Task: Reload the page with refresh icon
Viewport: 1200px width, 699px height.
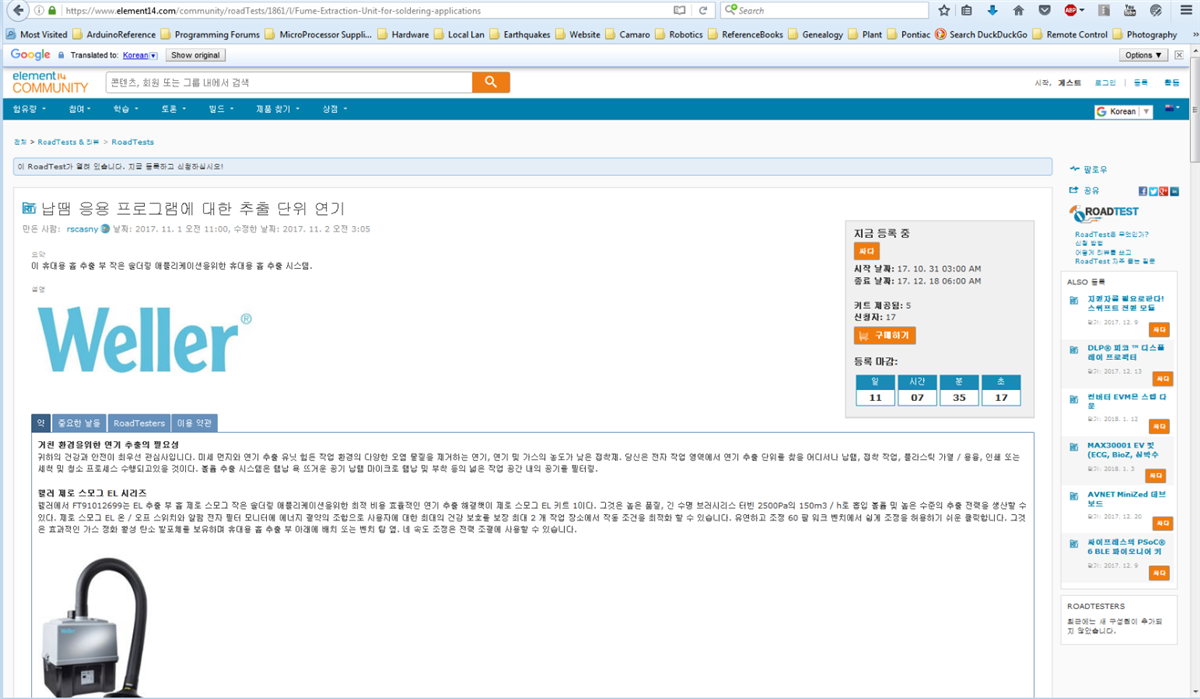Action: 704,10
